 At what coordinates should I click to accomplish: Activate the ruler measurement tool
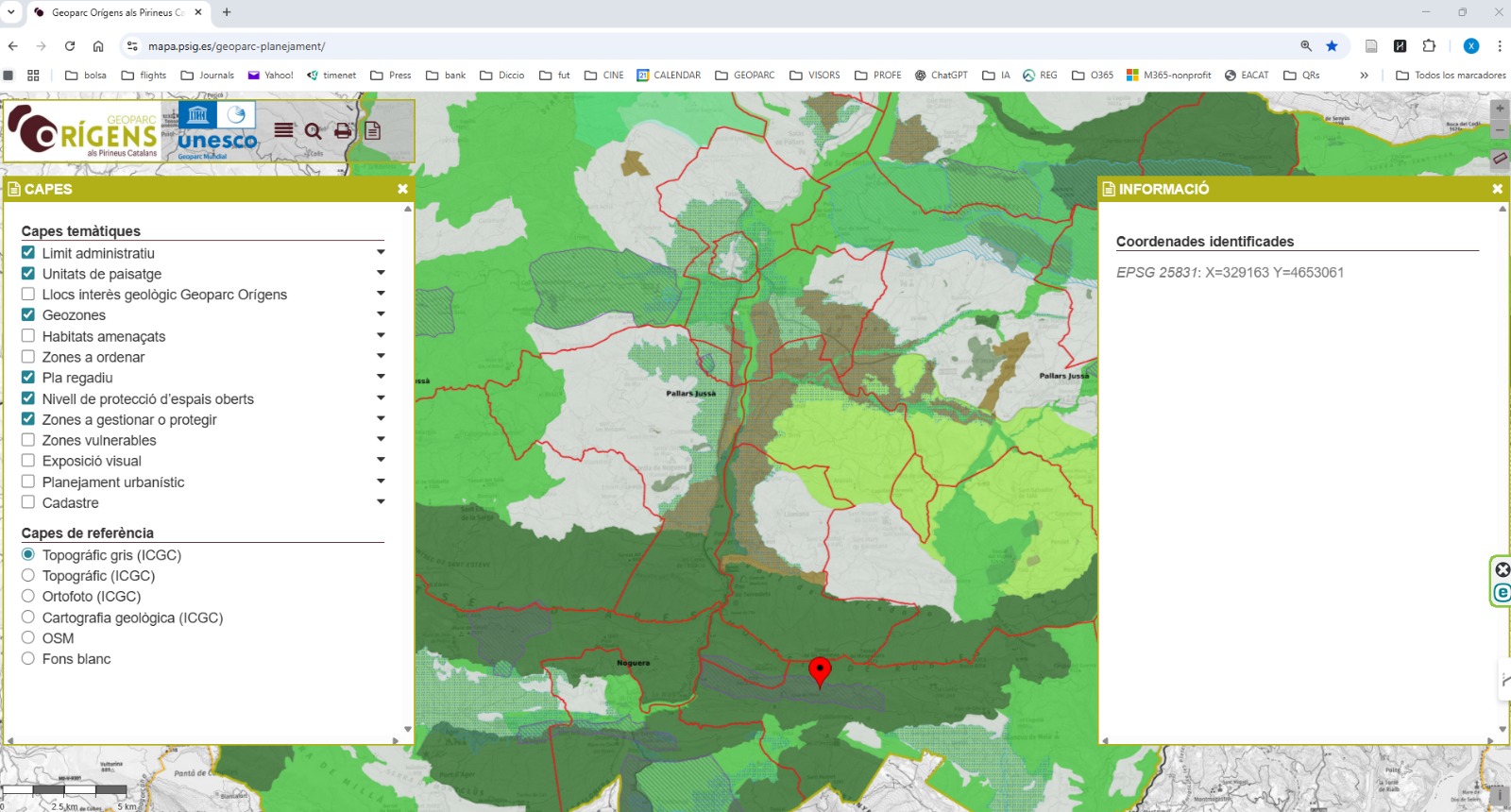(1500, 158)
